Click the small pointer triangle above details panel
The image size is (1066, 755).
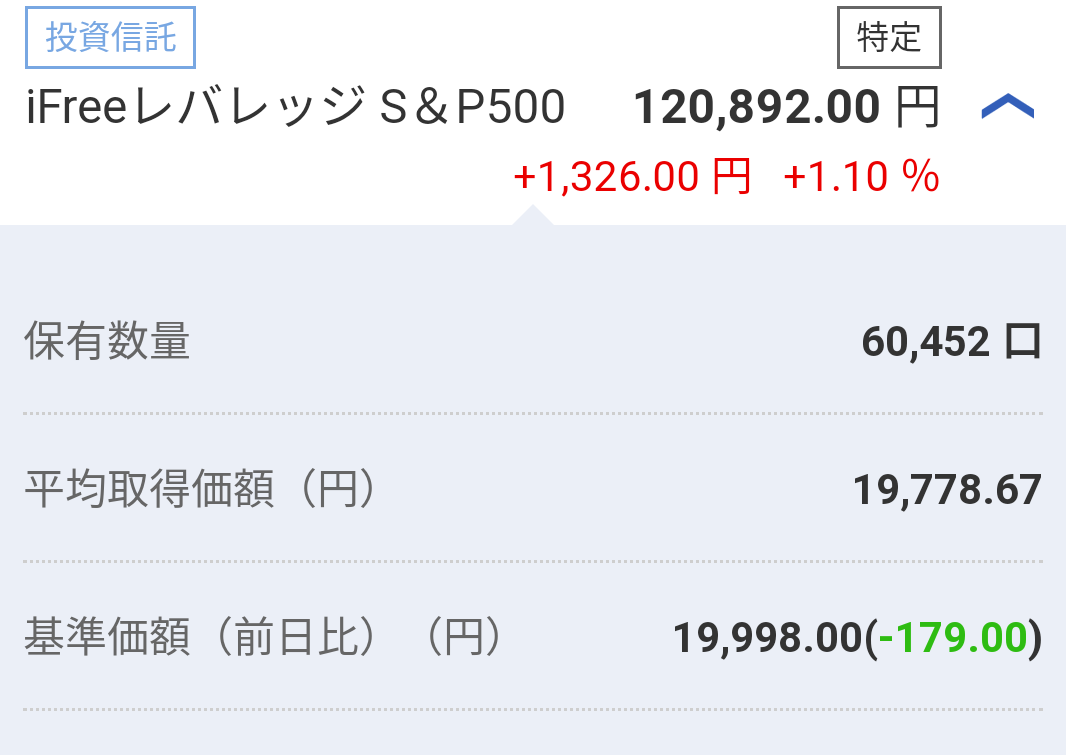pyautogui.click(x=533, y=214)
